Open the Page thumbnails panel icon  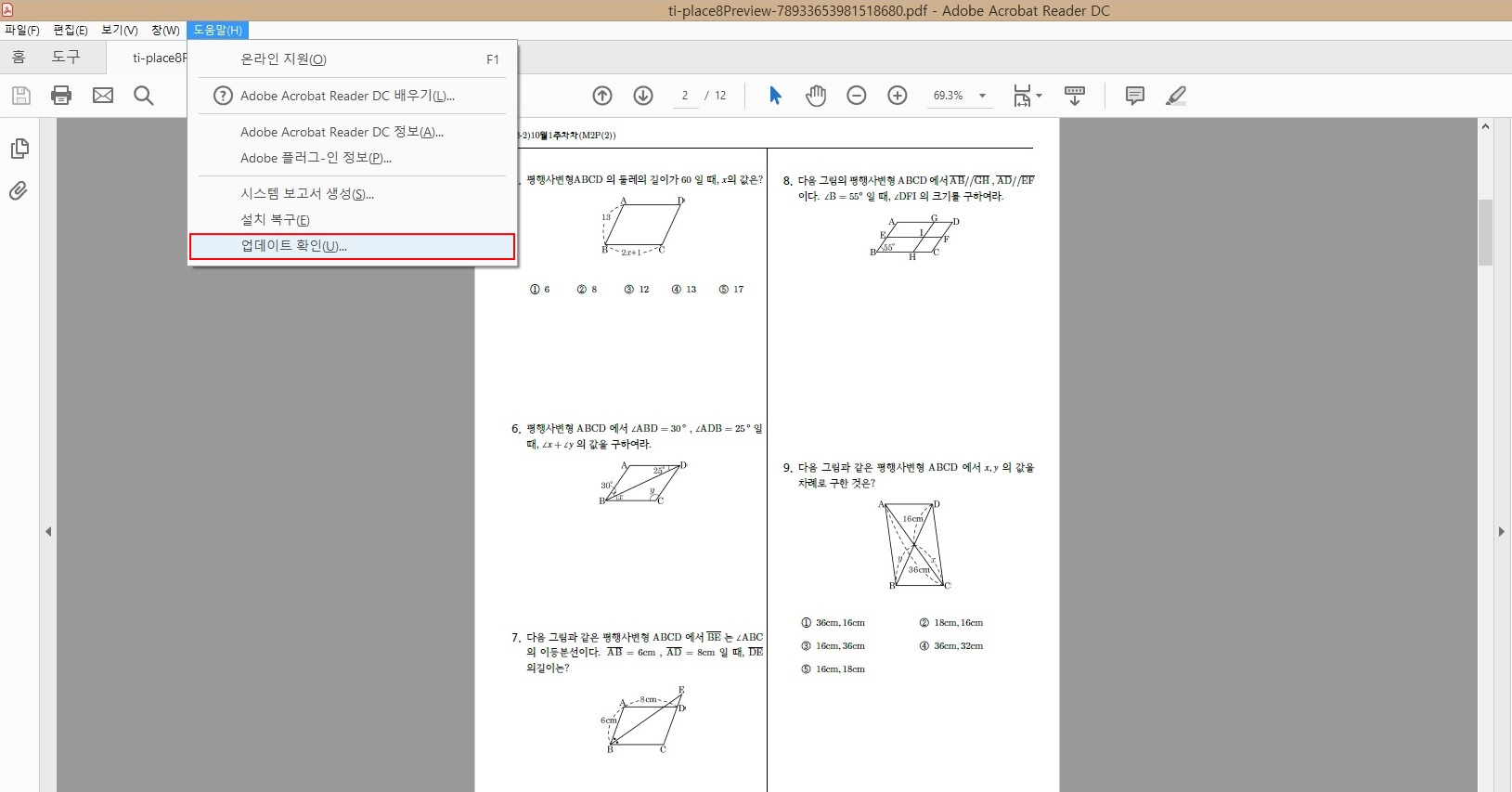(x=19, y=149)
